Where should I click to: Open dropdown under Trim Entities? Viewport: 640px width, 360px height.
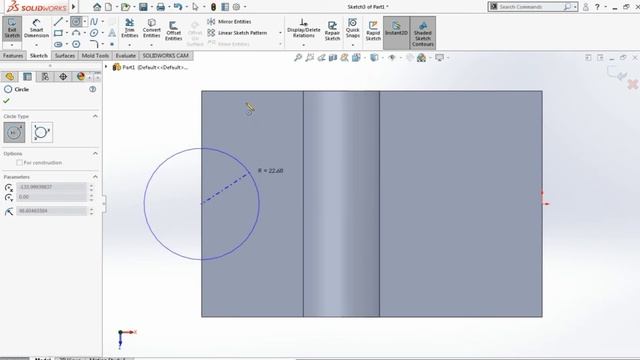point(129,44)
